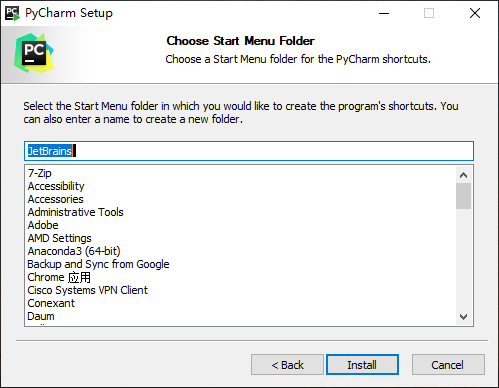The height and width of the screenshot is (388, 499).
Task: Click the scroll down arrow in folder list
Action: 463,316
